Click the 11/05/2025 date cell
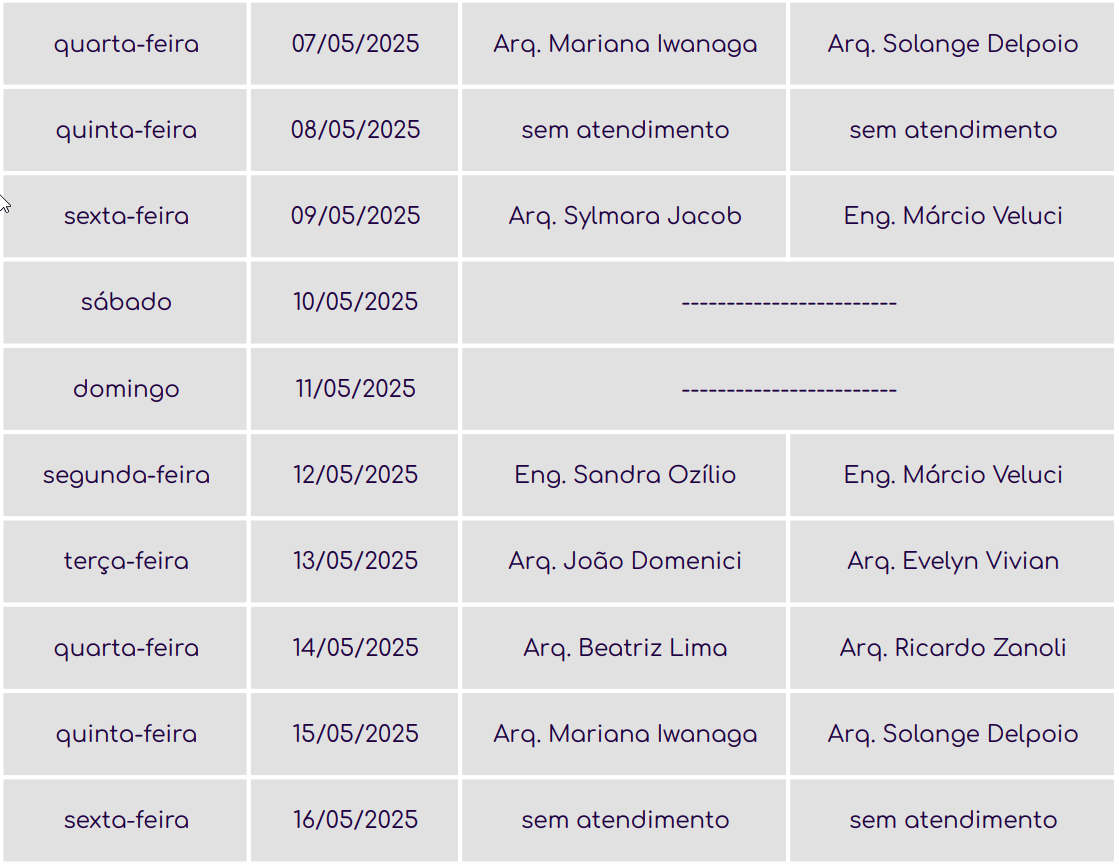This screenshot has height=864, width=1119. click(x=355, y=389)
